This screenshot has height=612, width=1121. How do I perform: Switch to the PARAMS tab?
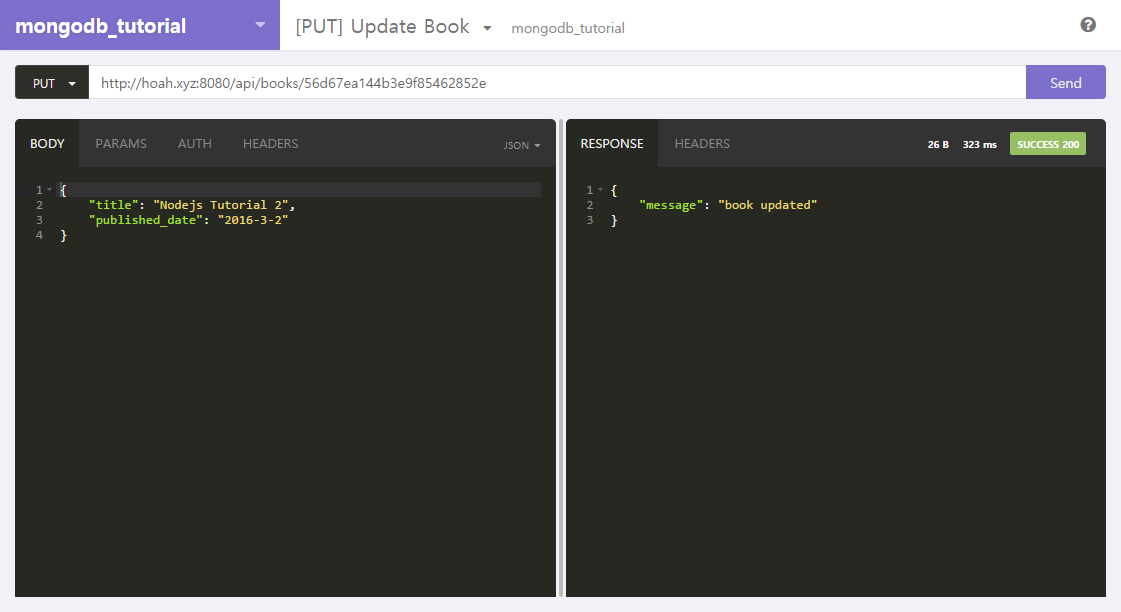[121, 143]
